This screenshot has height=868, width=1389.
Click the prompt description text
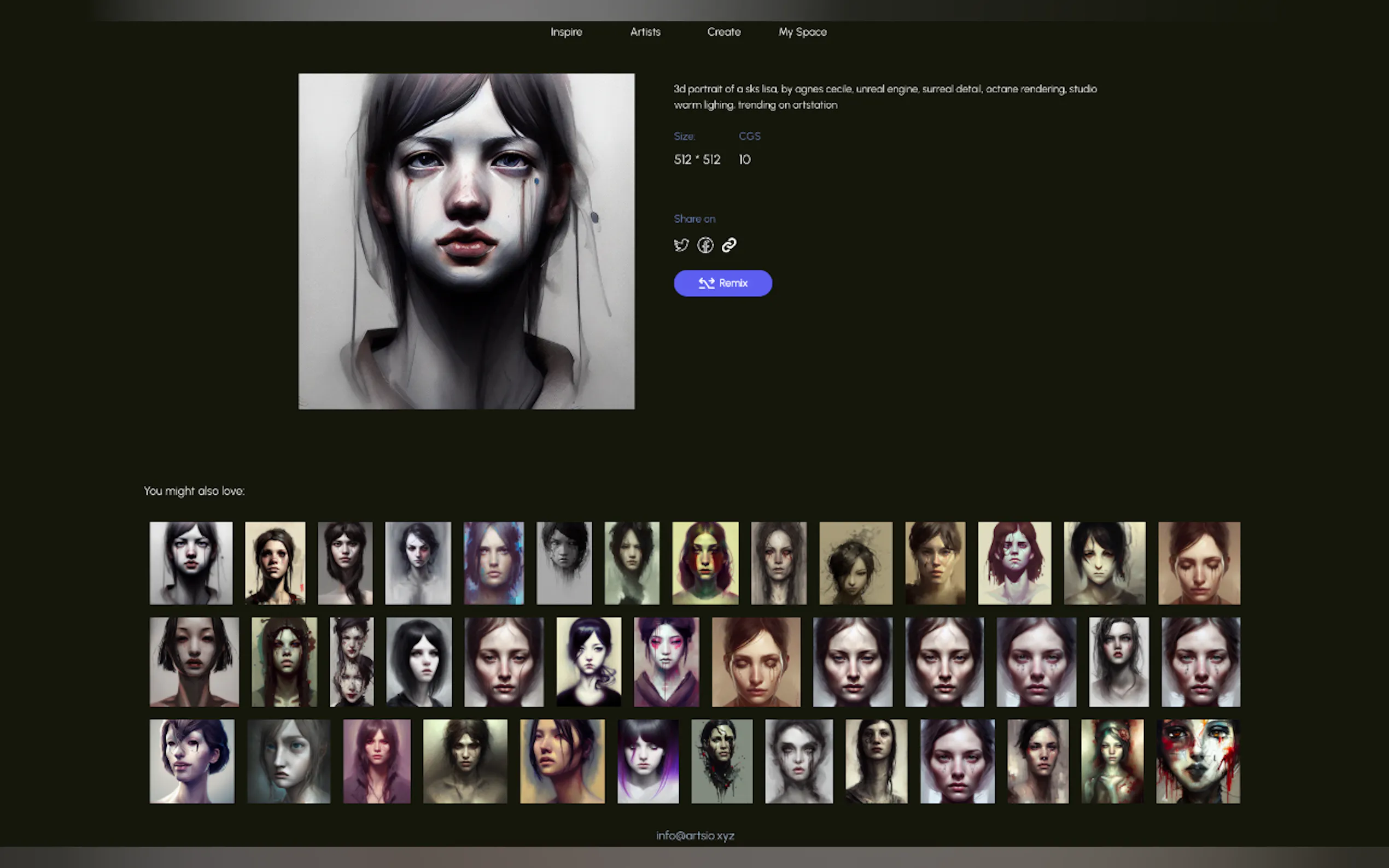coord(884,96)
